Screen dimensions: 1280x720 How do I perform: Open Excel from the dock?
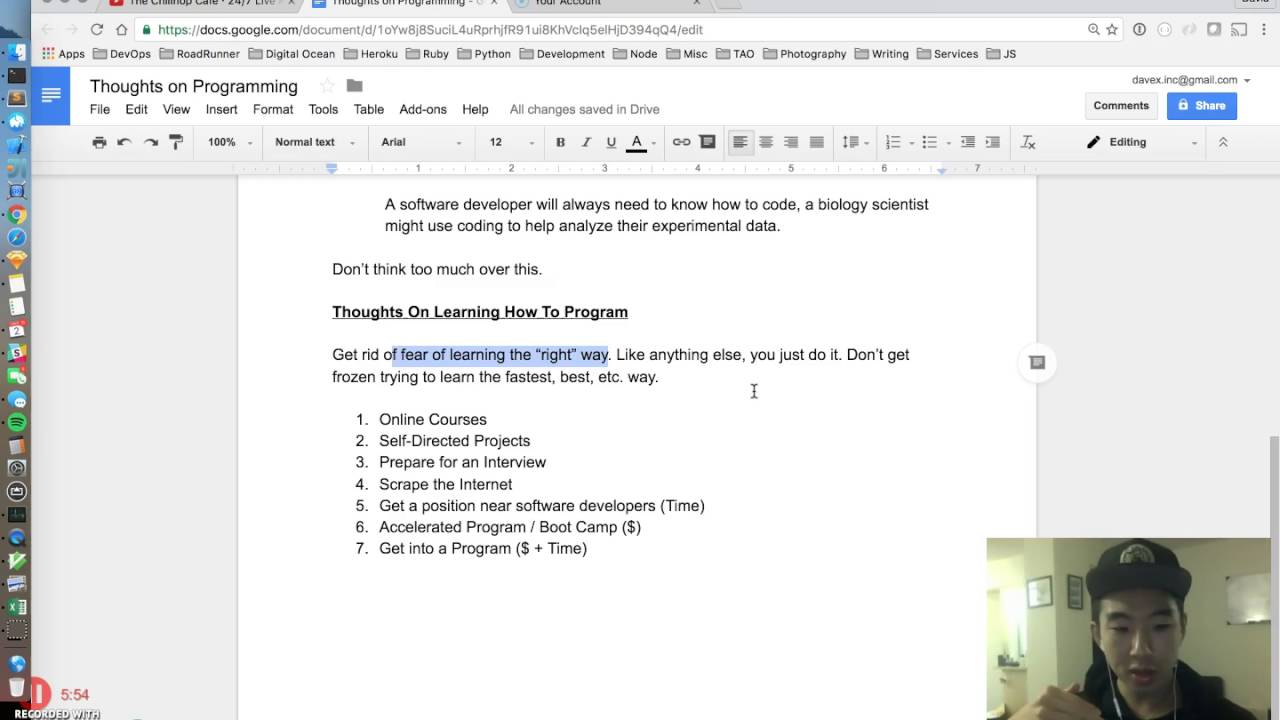click(x=16, y=607)
